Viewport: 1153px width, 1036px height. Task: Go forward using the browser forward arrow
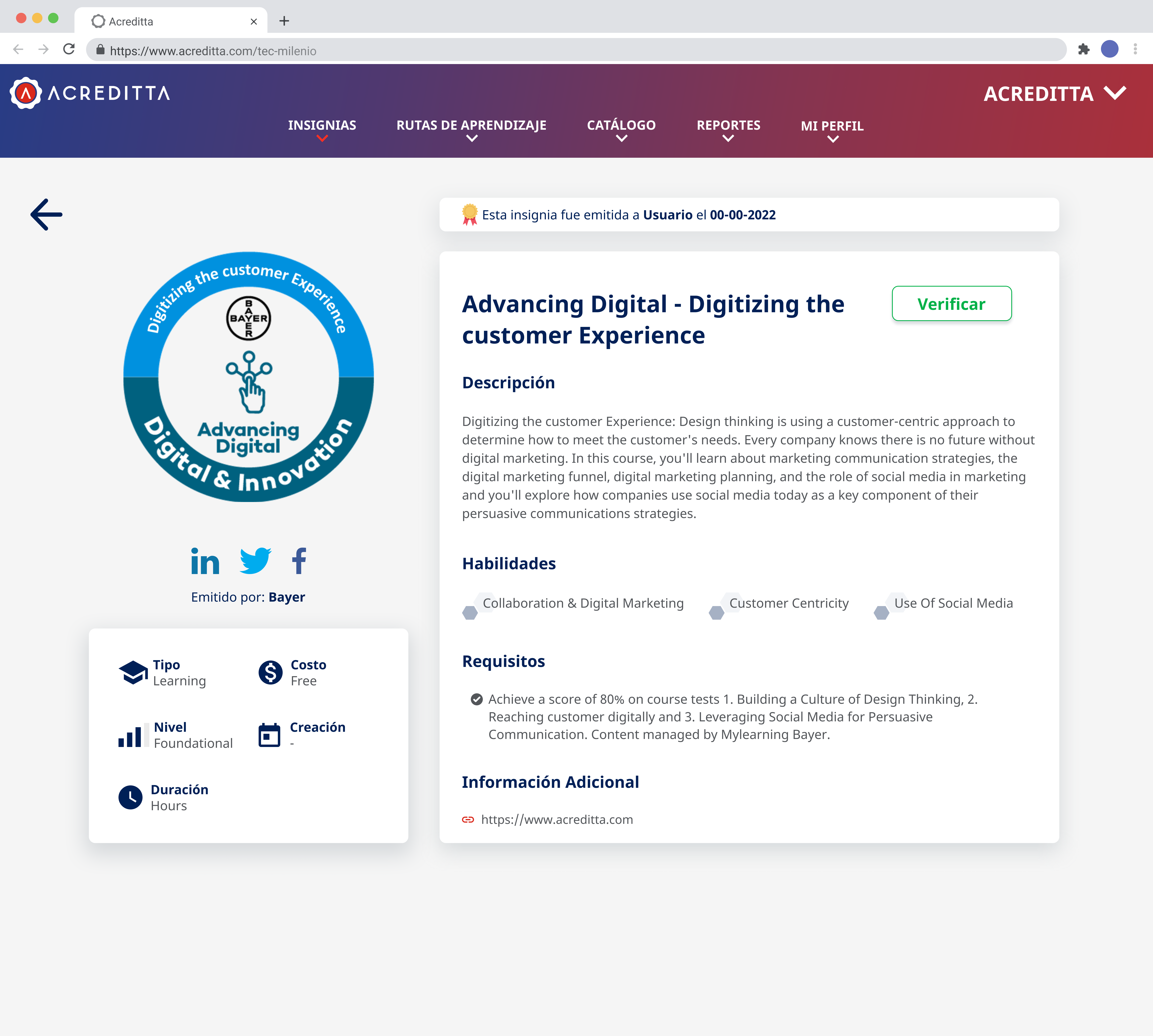coord(43,49)
